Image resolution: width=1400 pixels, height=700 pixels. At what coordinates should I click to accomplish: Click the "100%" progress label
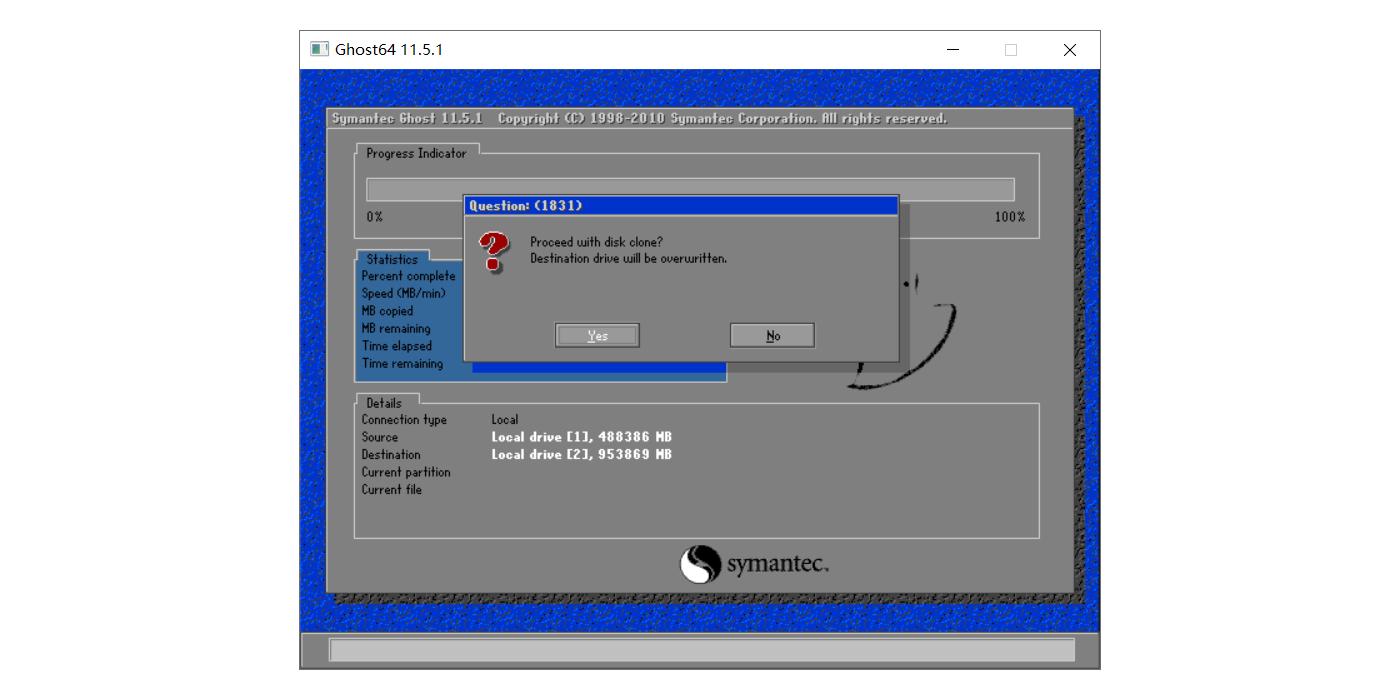tap(1010, 217)
